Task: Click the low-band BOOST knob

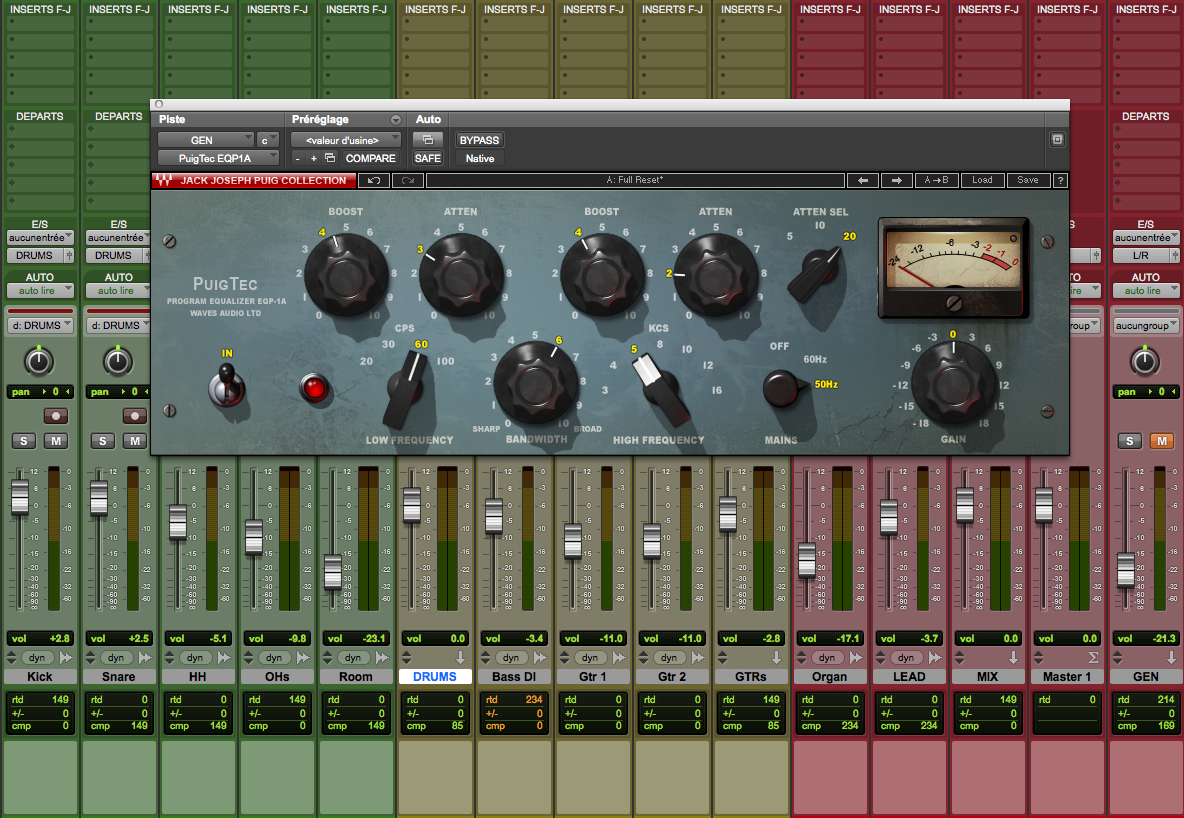Action: click(346, 274)
